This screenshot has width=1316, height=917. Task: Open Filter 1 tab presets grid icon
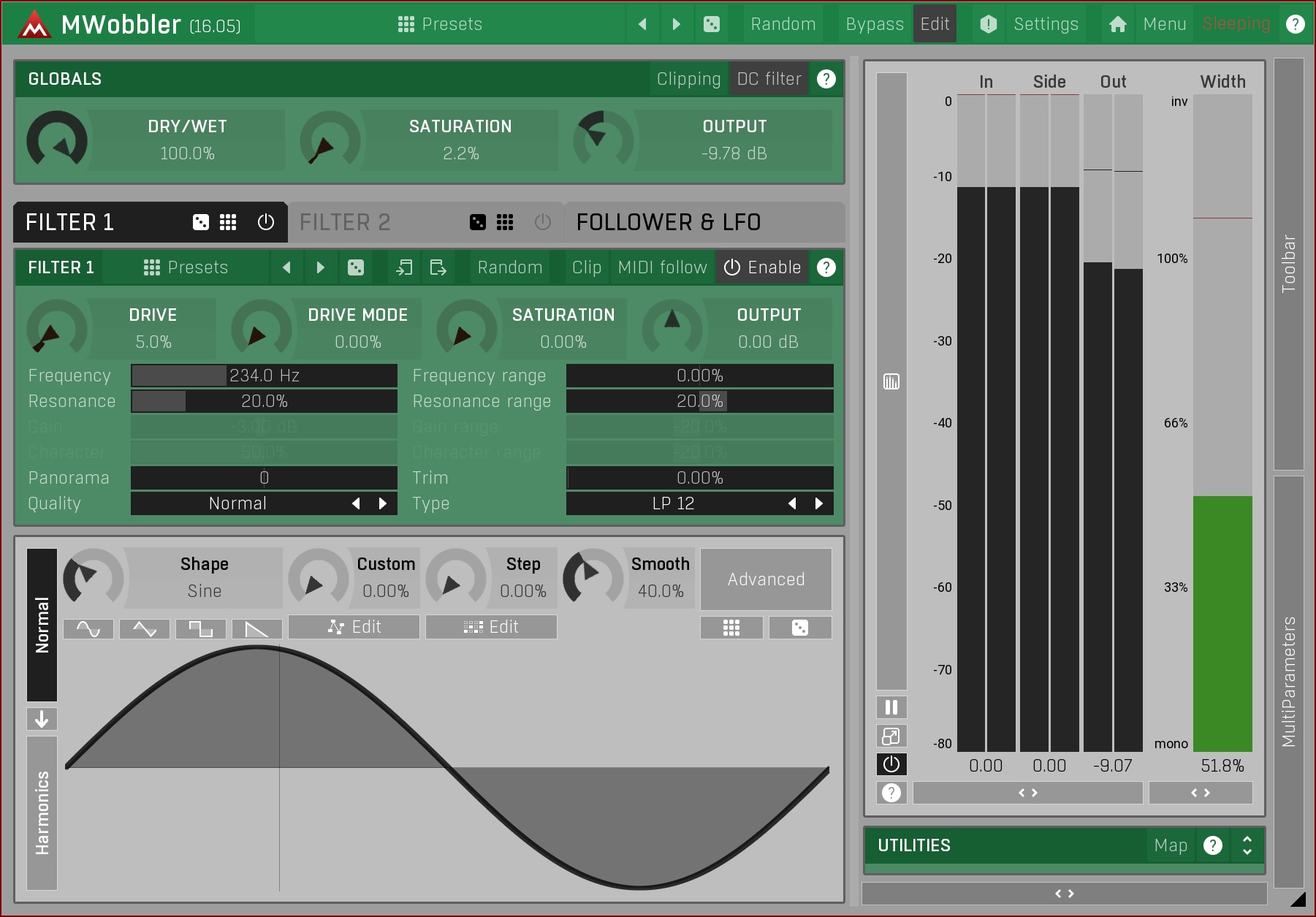coord(228,222)
